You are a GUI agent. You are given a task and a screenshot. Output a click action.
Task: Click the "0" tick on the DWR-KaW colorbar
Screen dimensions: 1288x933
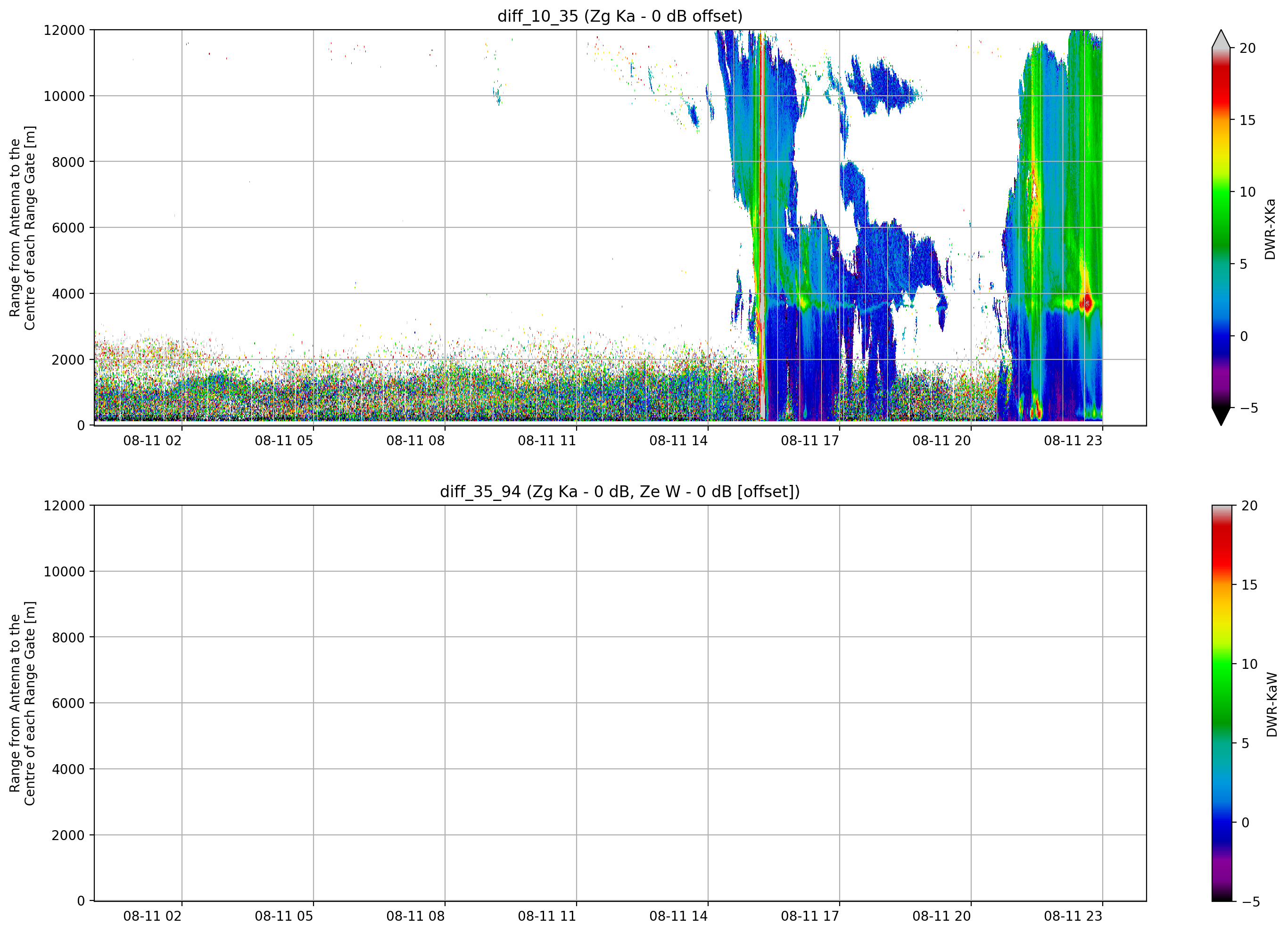click(x=1246, y=822)
